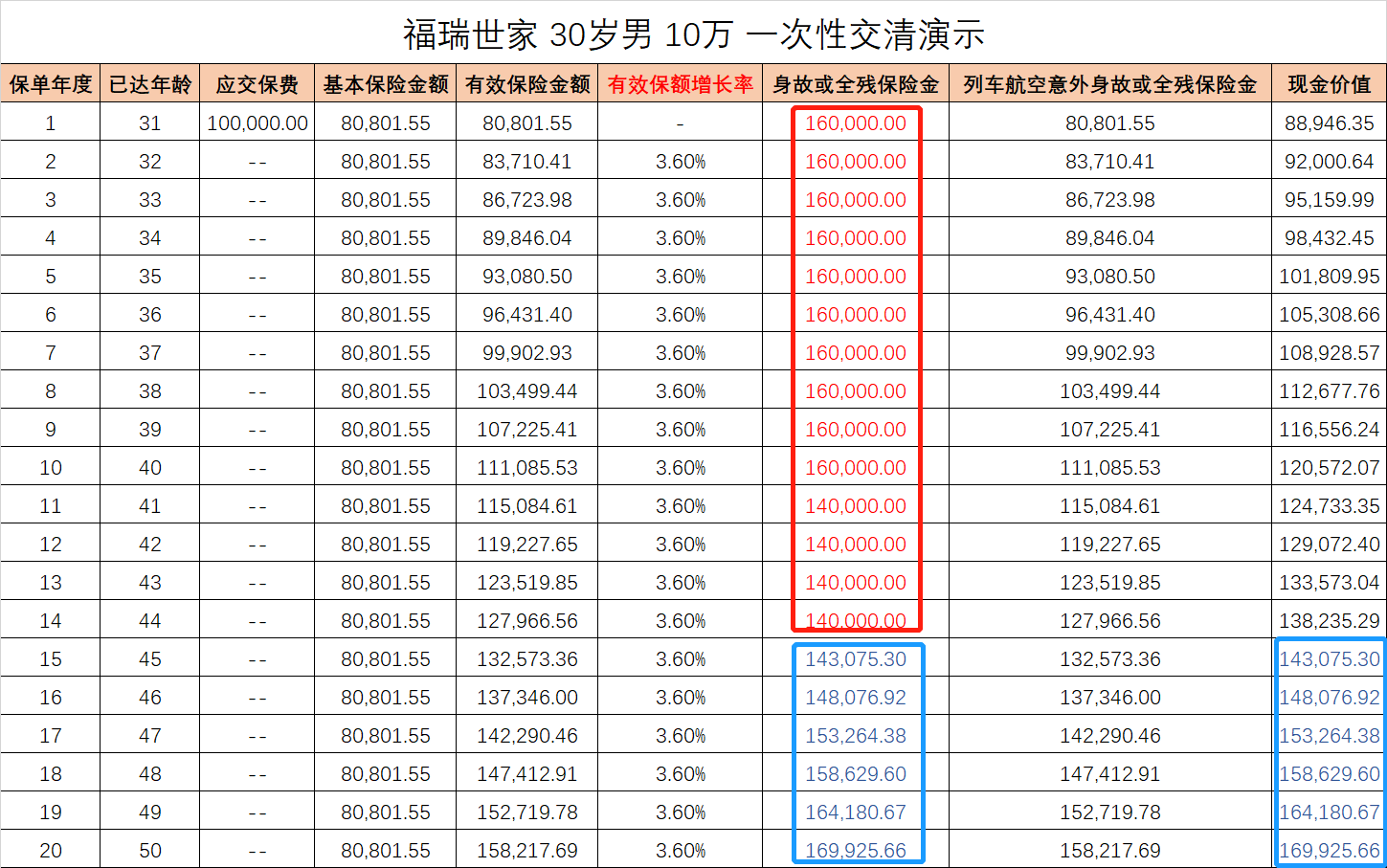The width and height of the screenshot is (1387, 868).
Task: Click 80,801.55 basic amount at age 50
Action: pyautogui.click(x=386, y=851)
